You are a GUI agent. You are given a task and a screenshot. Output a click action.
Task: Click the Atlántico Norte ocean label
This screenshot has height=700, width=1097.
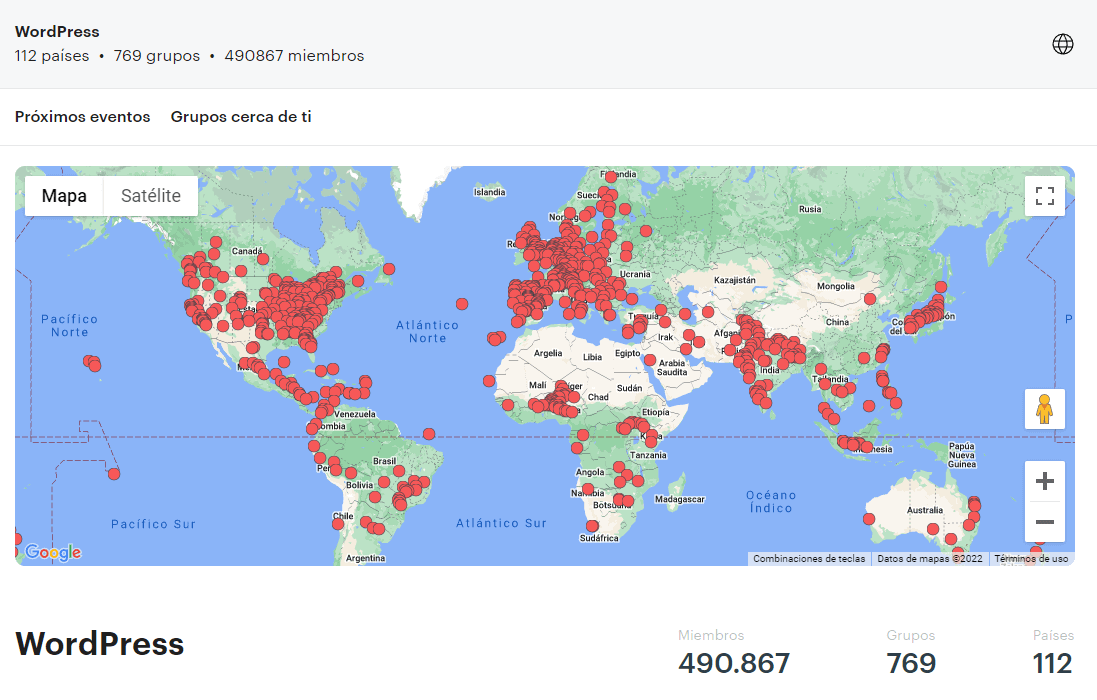coord(427,331)
